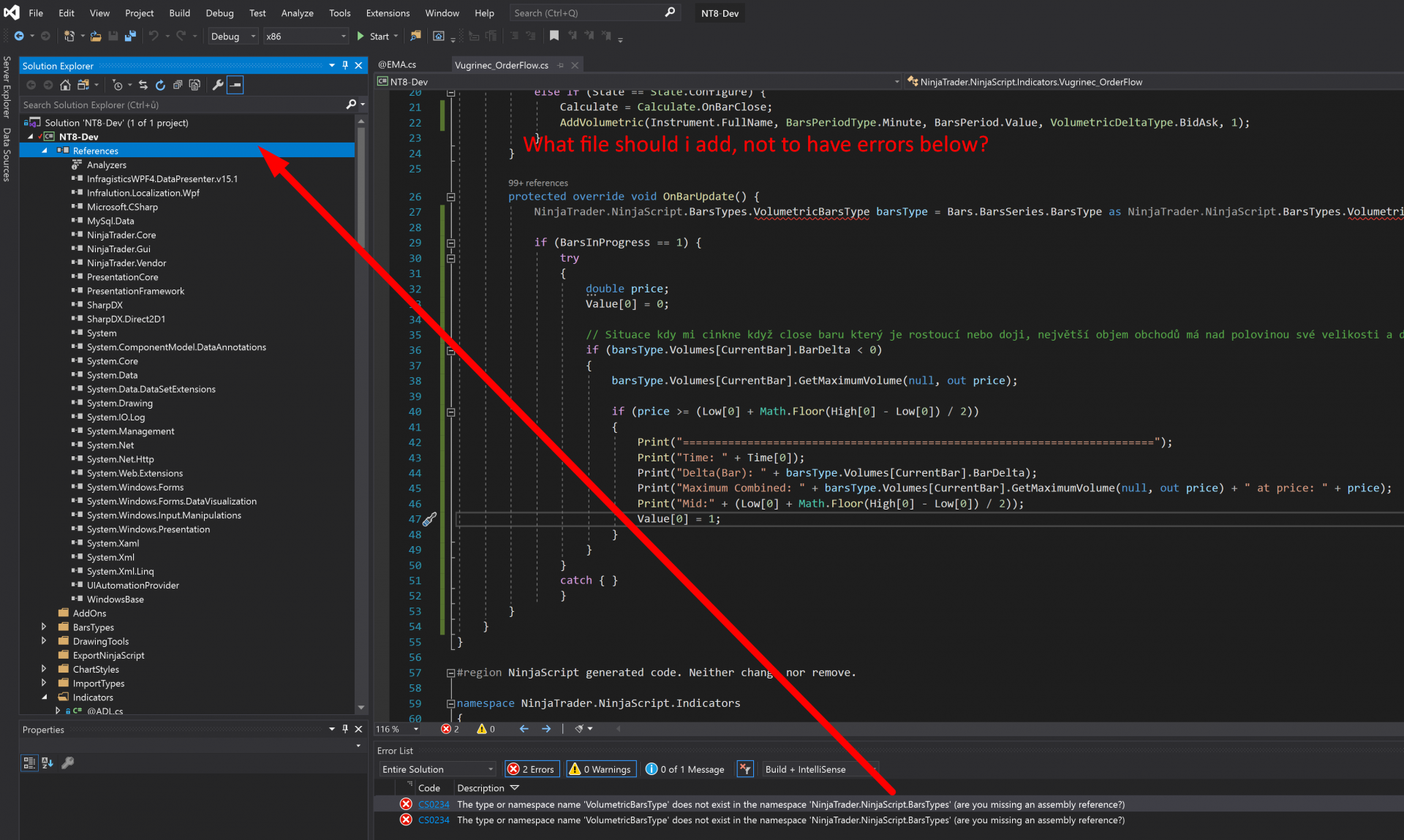Click the Toggle Bookmark toolbar icon
The height and width of the screenshot is (840, 1404).
tap(554, 36)
